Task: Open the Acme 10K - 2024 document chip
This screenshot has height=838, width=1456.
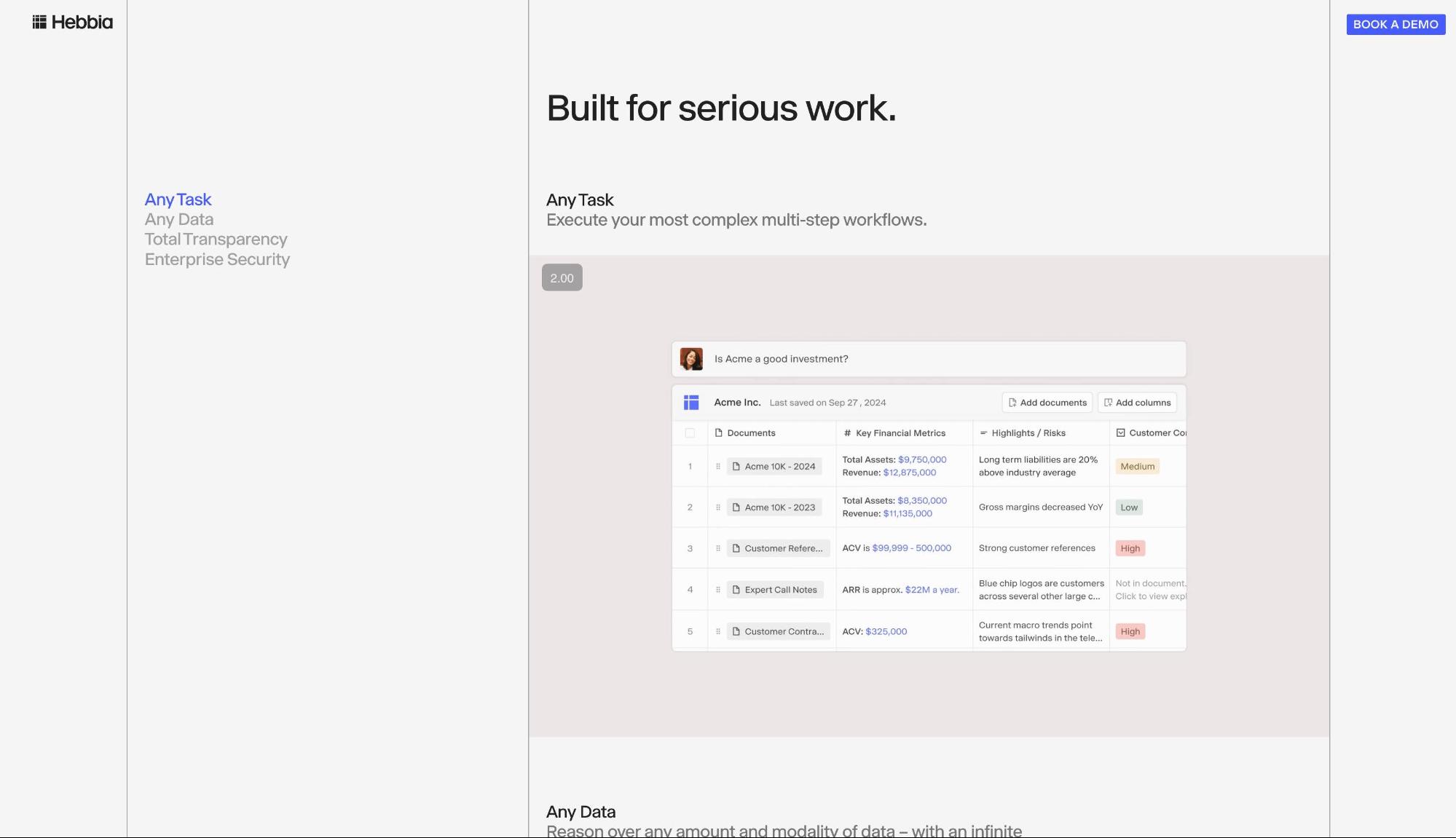Action: [774, 467]
